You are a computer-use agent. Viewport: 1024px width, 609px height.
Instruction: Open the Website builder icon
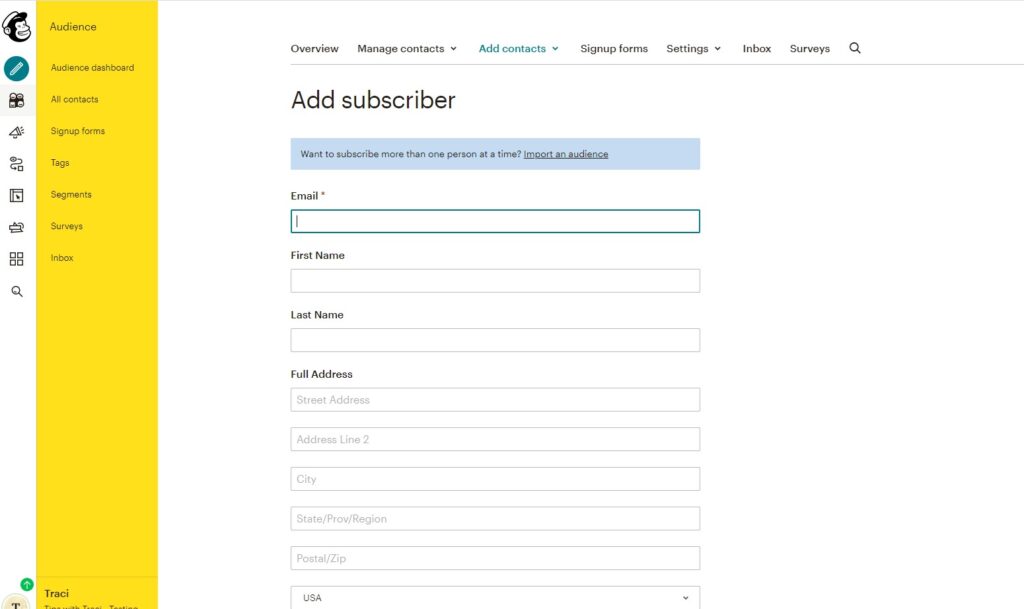click(16, 195)
